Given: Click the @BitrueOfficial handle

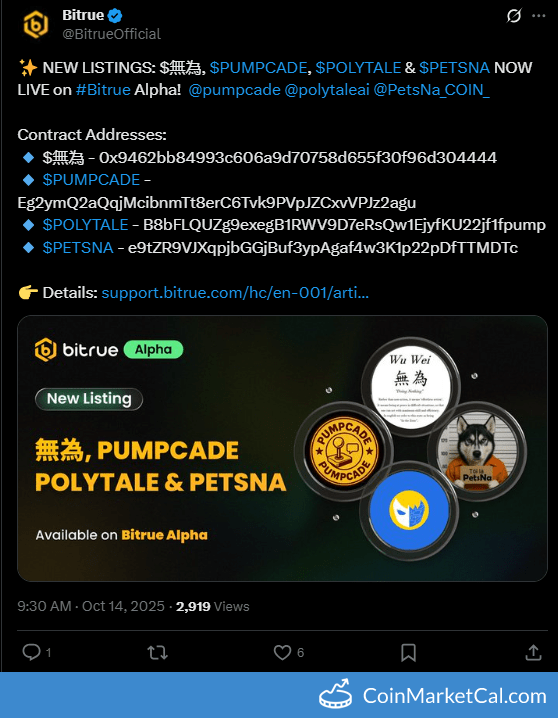Looking at the screenshot, I should pyautogui.click(x=111, y=34).
